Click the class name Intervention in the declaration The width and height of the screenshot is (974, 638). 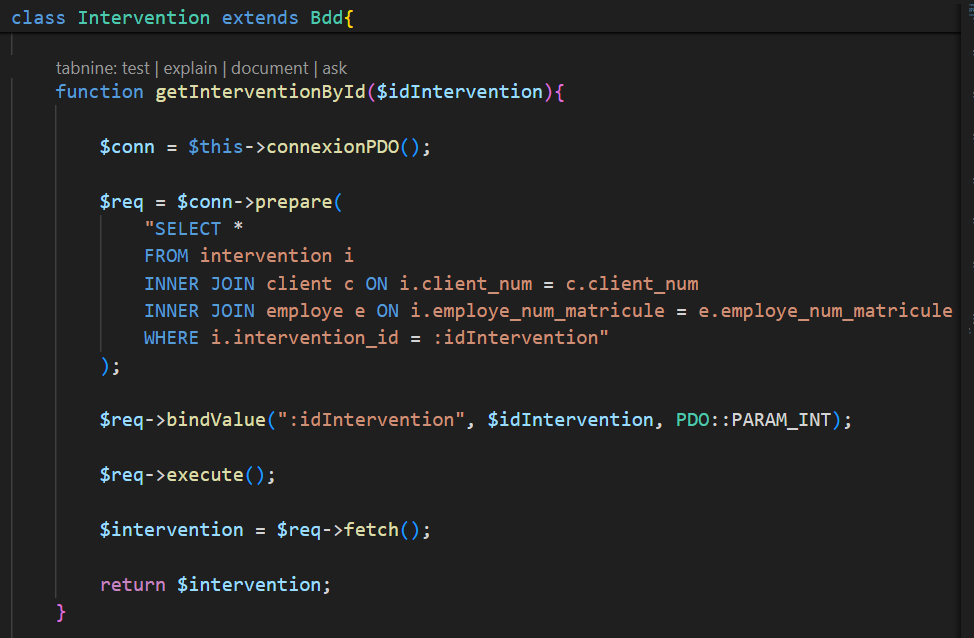[144, 18]
